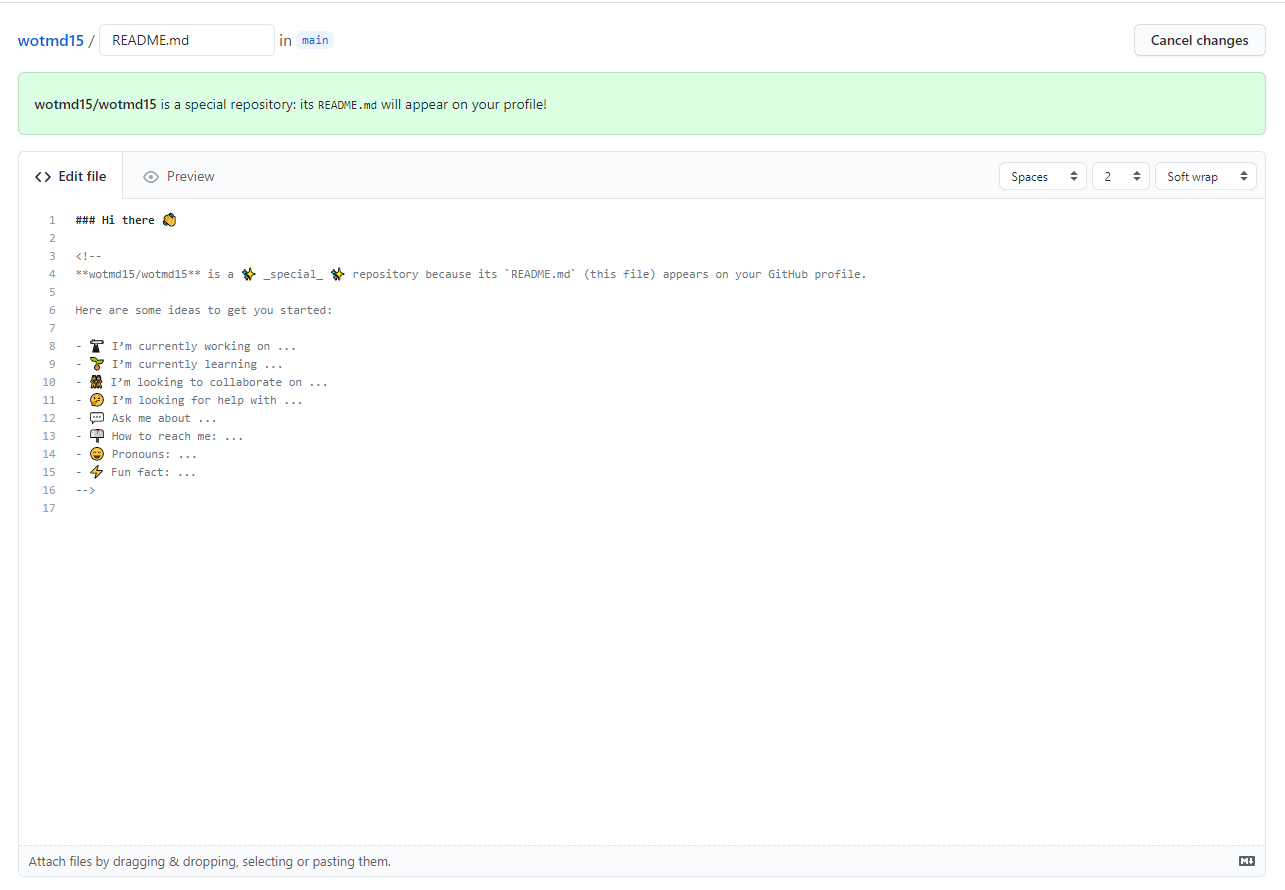Click the sparkles emoji before _special_ on line 4
The height and width of the screenshot is (890, 1285).
click(248, 273)
